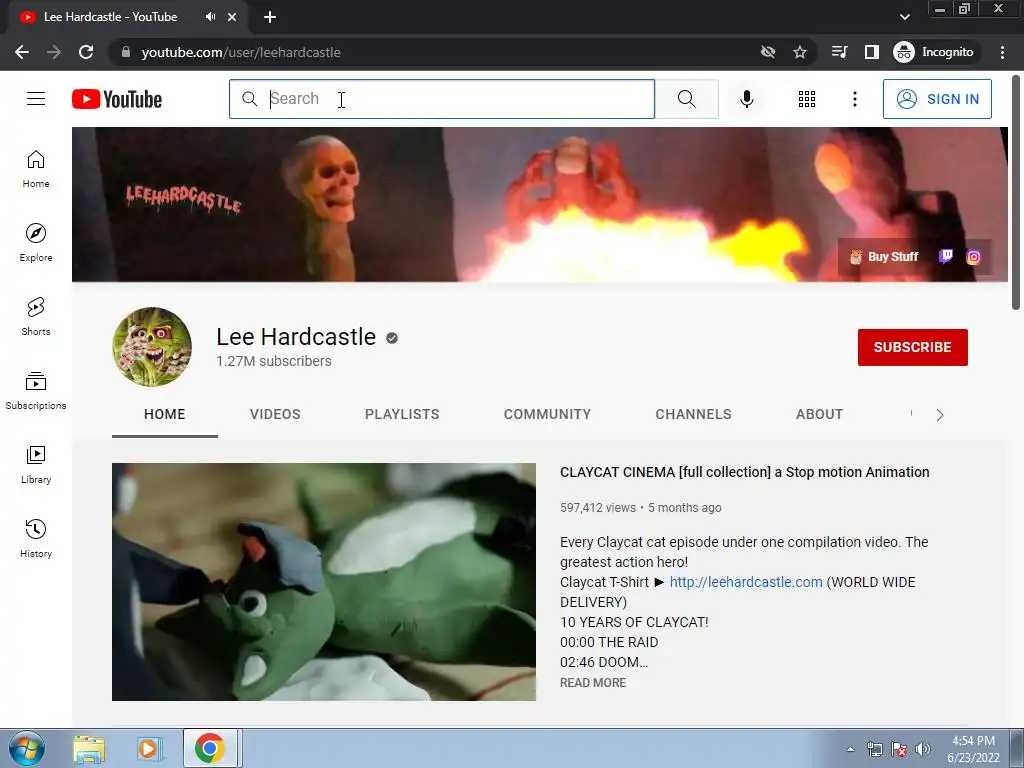The image size is (1024, 768).
Task: Open Chrome three-dot menu
Action: 1002,52
